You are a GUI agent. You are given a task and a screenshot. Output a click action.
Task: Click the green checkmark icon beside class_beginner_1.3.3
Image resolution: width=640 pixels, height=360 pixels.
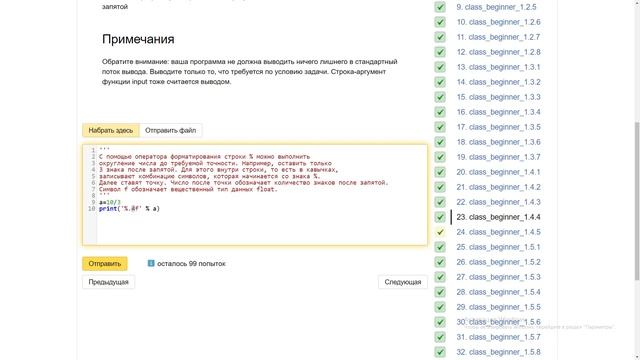(x=440, y=97)
